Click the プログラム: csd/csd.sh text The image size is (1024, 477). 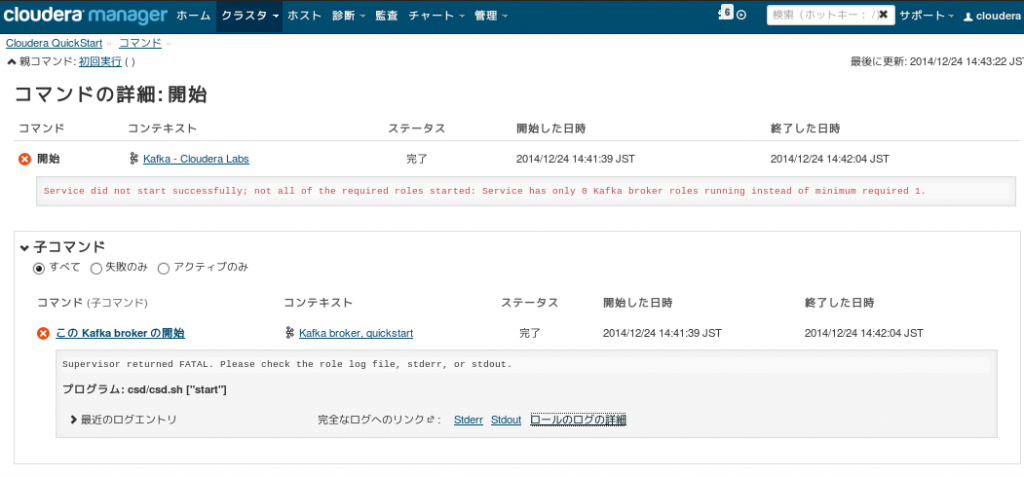pyautogui.click(x=144, y=390)
